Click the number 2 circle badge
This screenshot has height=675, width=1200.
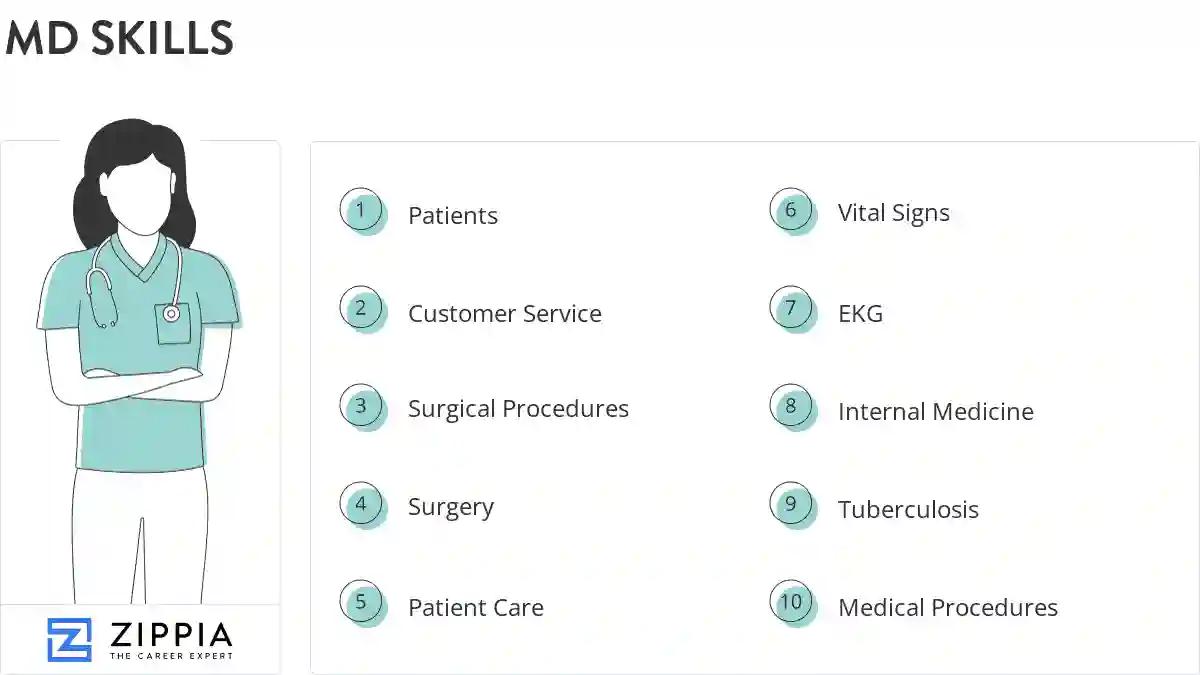pyautogui.click(x=361, y=308)
